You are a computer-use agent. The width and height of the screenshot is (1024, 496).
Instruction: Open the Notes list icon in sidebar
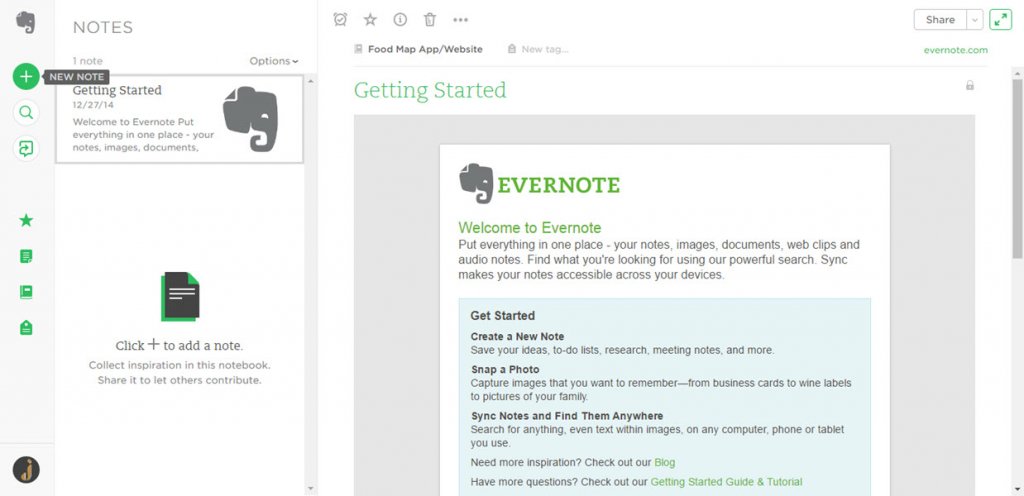(x=26, y=256)
